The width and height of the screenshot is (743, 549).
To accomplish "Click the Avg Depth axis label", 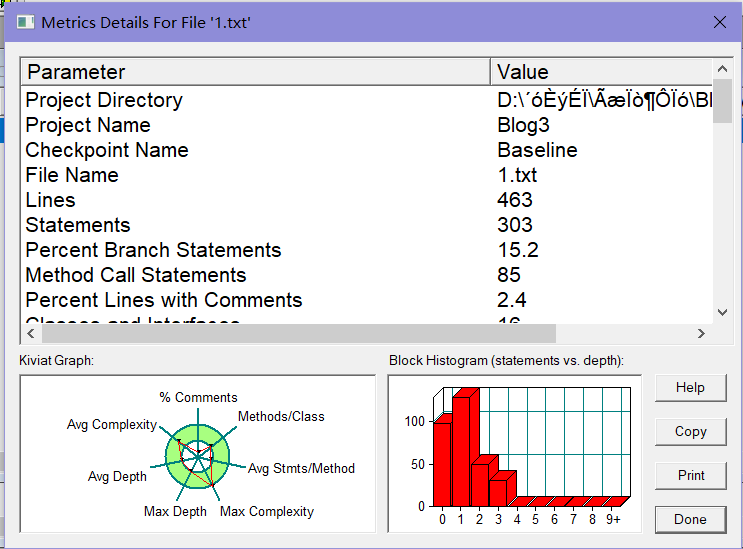I will point(117,477).
